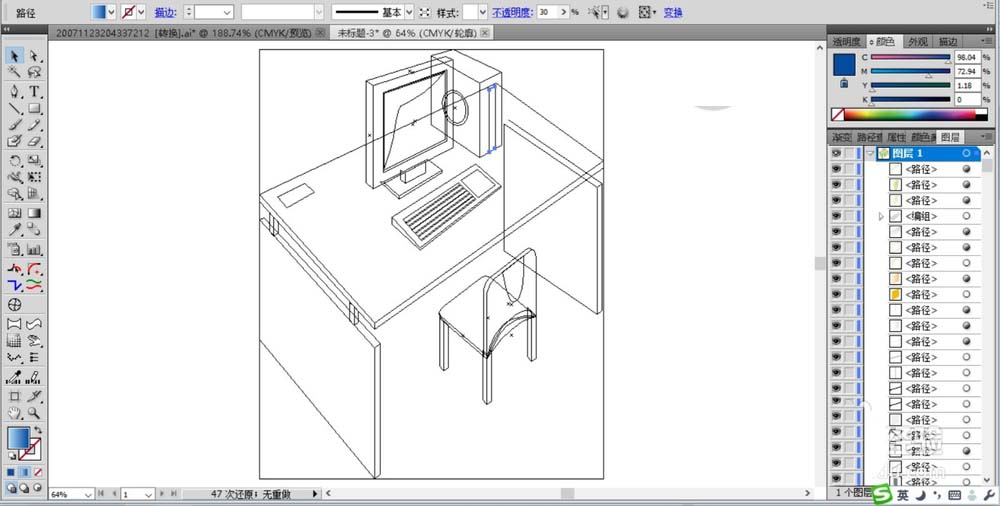1000x506 pixels.
Task: Select the Lasso tool
Action: 34,71
